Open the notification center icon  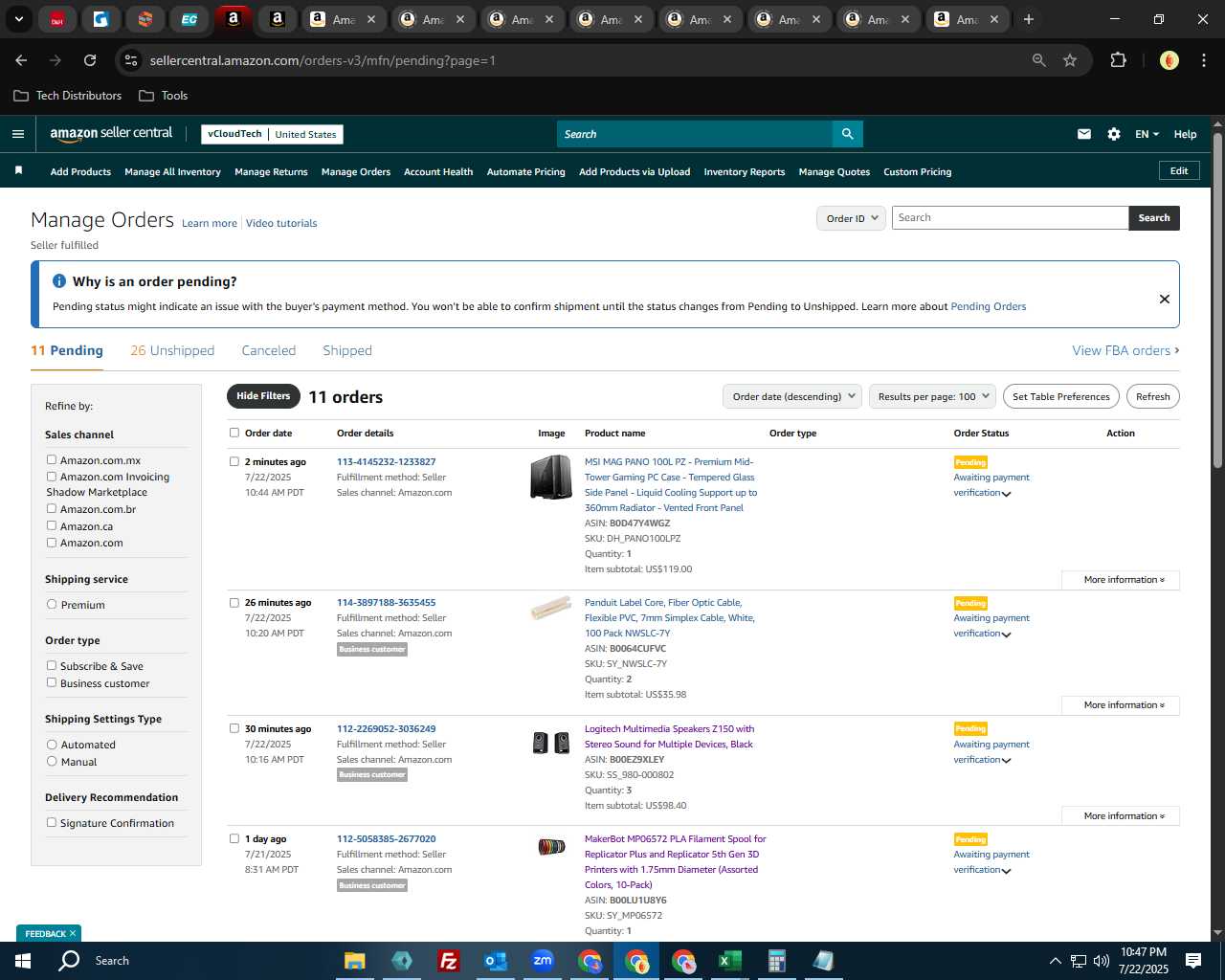pyautogui.click(x=1193, y=961)
